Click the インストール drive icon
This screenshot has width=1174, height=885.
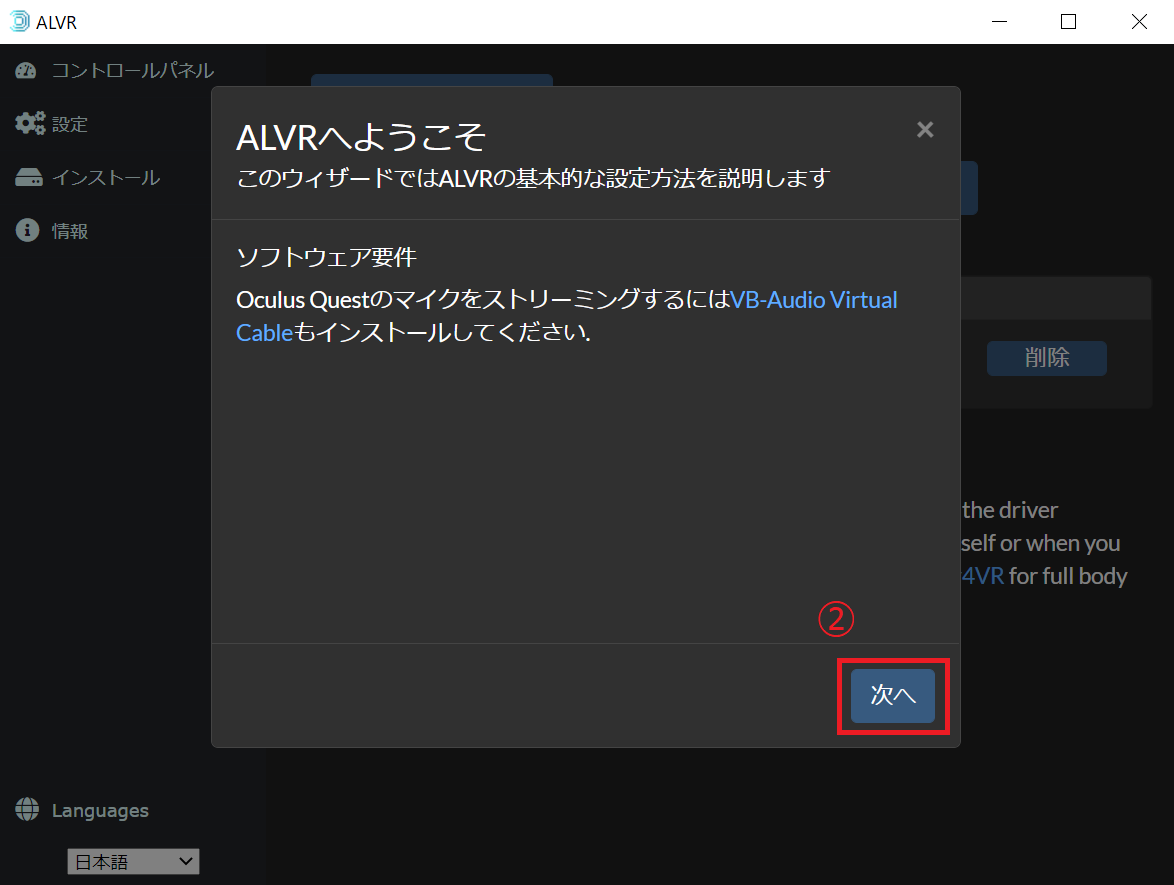(29, 177)
